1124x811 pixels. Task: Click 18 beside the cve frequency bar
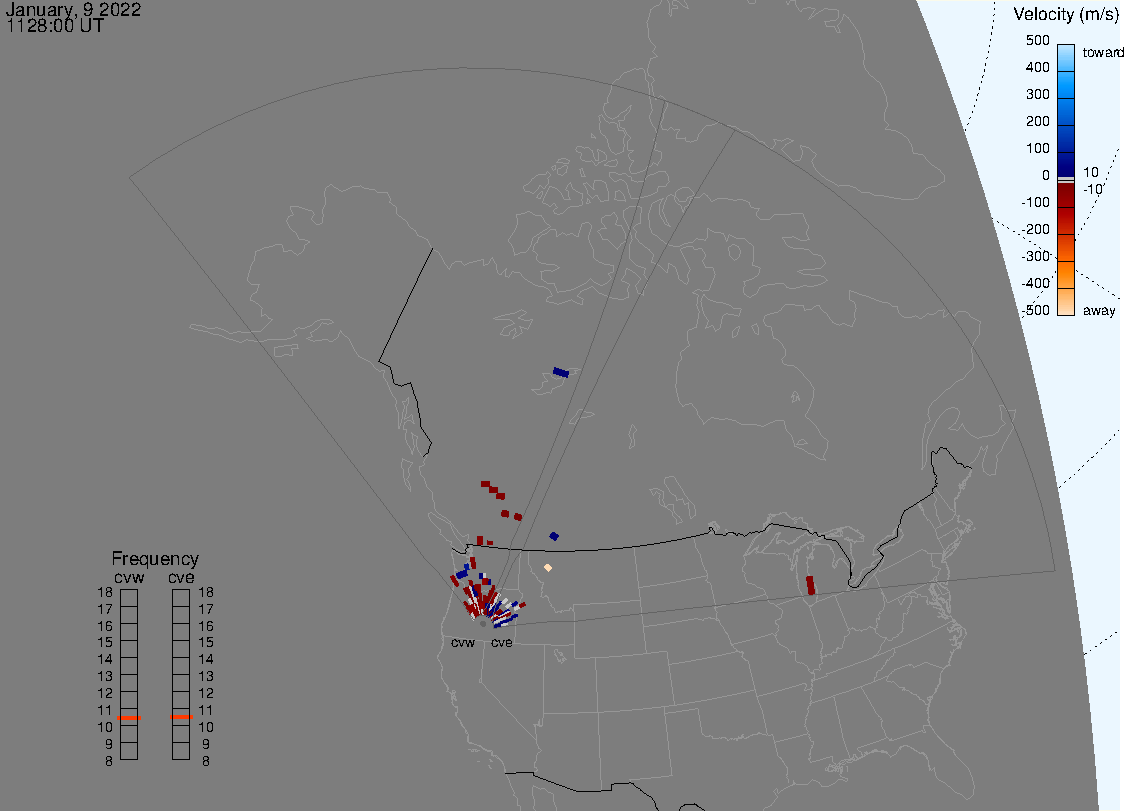(206, 592)
